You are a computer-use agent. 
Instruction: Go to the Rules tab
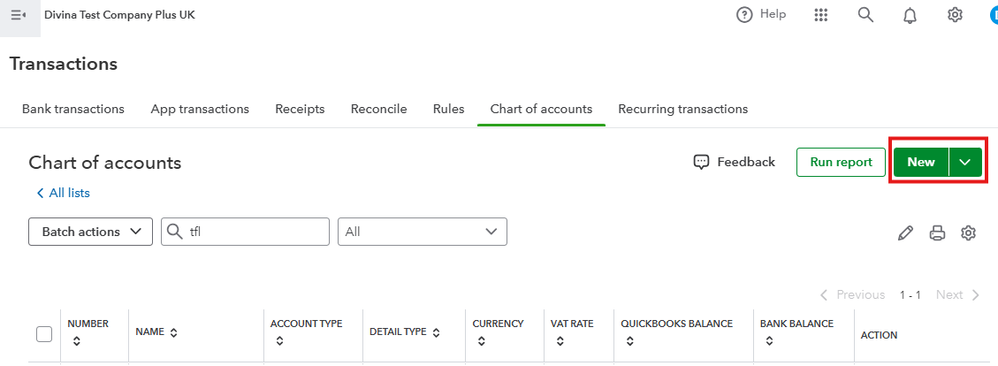(x=449, y=109)
